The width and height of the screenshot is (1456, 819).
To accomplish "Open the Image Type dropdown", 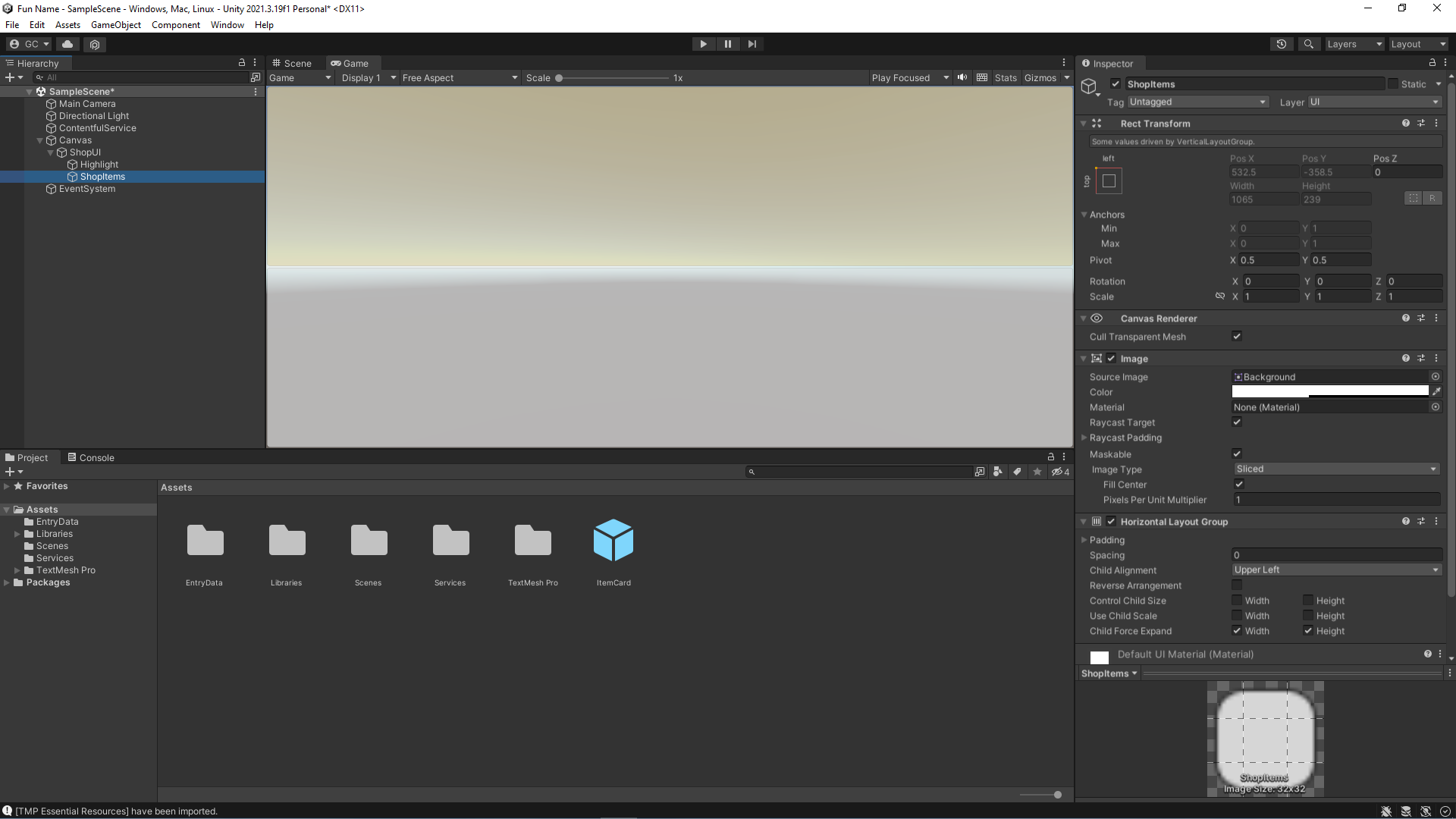I will [1335, 469].
